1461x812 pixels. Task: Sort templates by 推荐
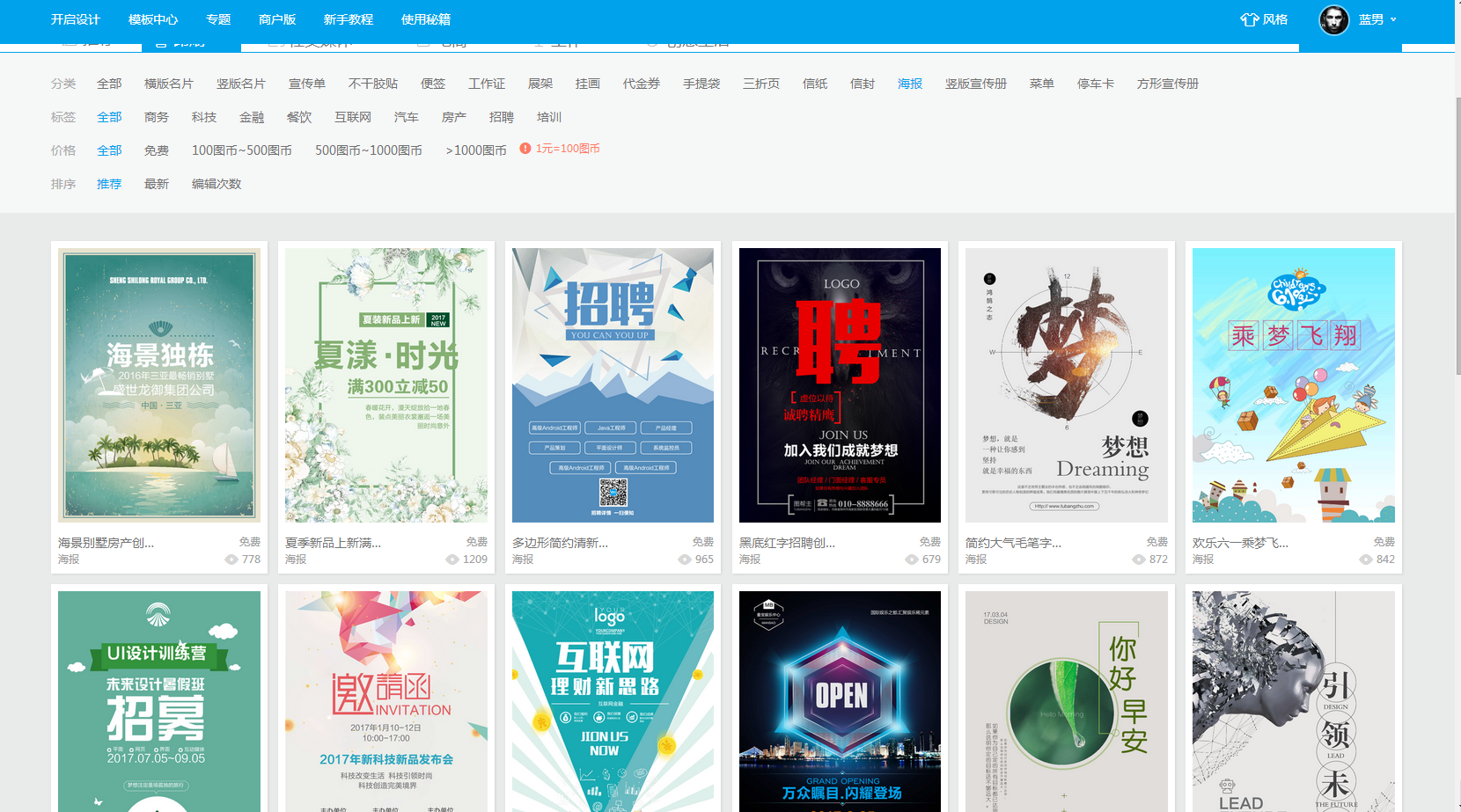pyautogui.click(x=109, y=184)
